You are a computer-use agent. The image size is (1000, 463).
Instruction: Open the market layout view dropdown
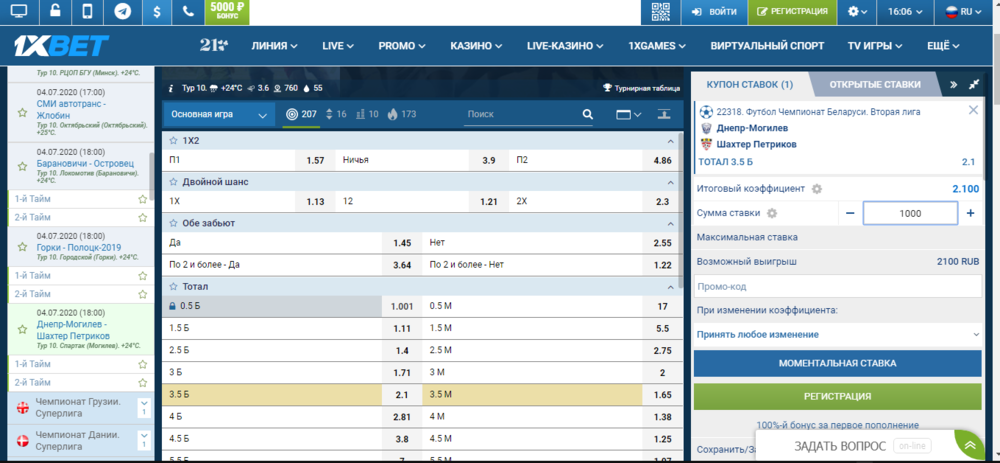tap(628, 115)
